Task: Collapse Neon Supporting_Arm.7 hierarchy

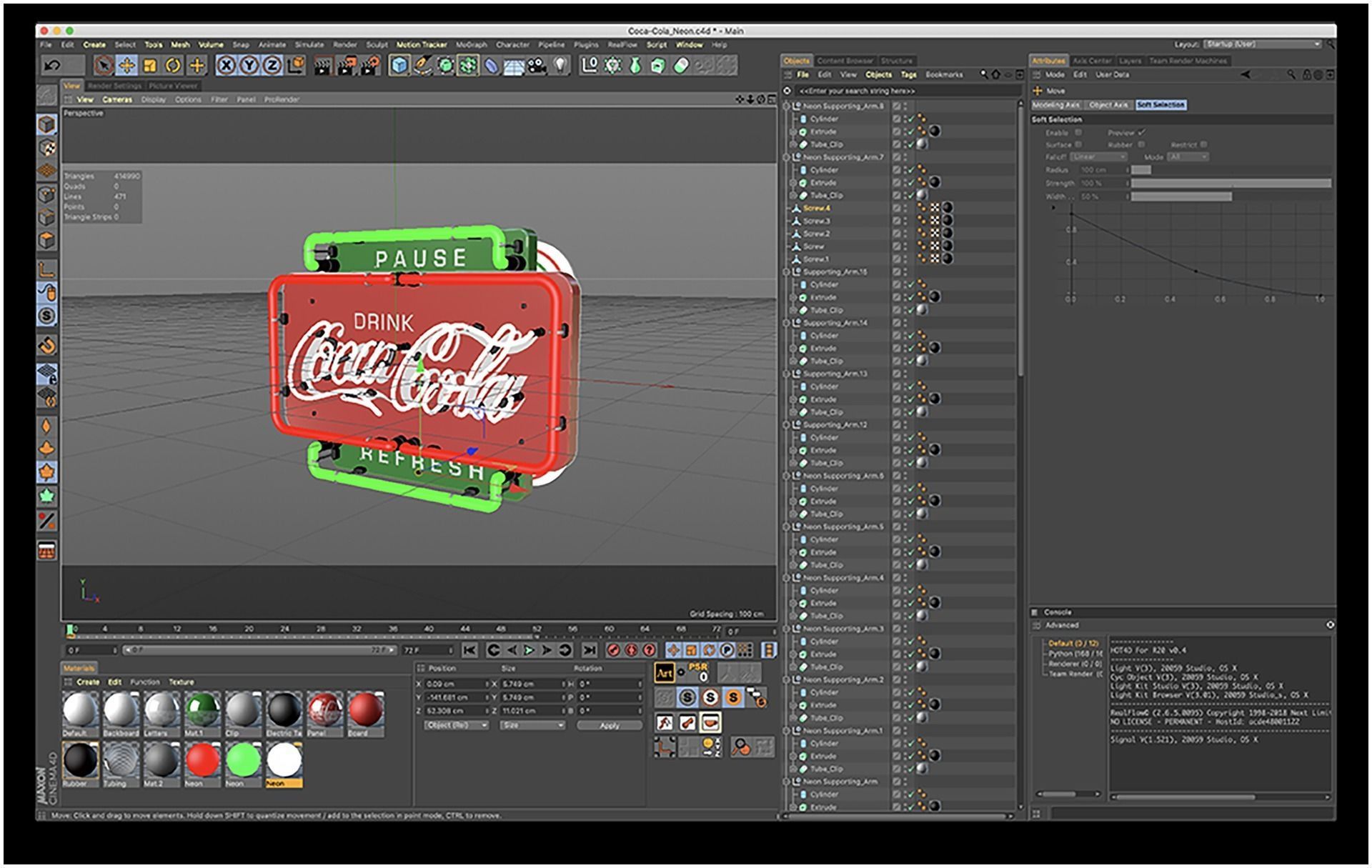Action: pos(787,157)
